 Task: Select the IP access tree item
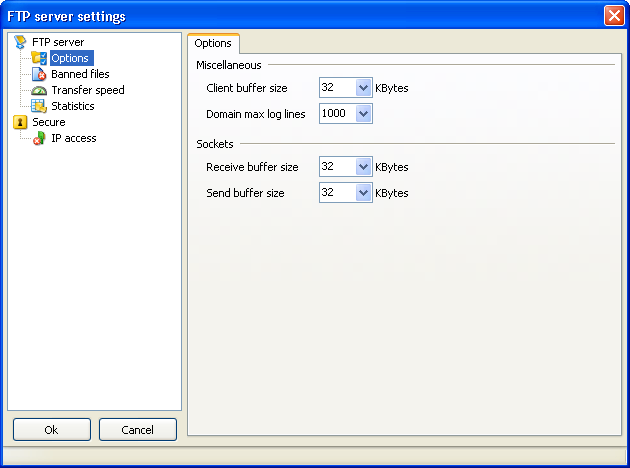tap(74, 138)
